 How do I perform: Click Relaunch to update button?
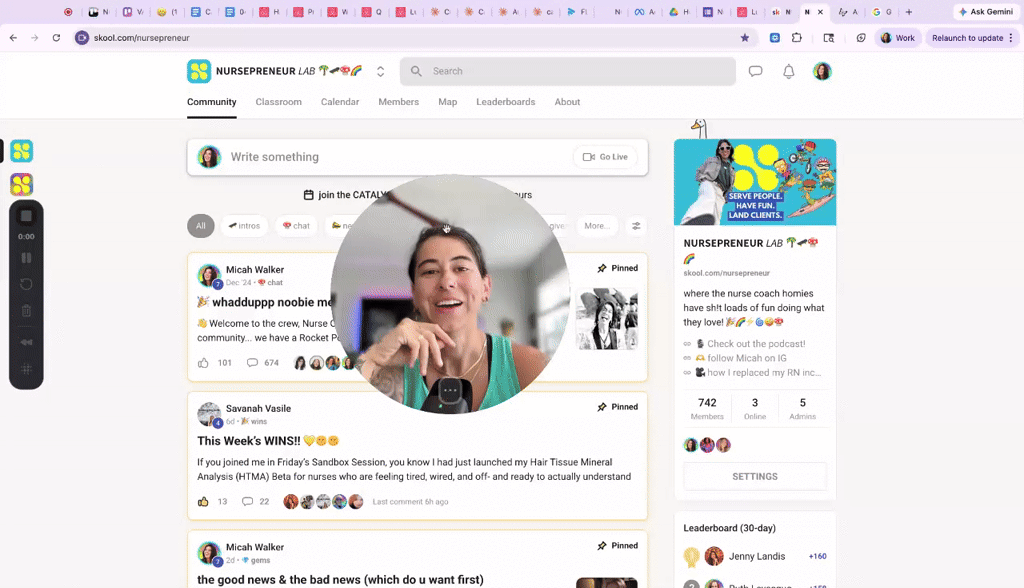tap(972, 38)
